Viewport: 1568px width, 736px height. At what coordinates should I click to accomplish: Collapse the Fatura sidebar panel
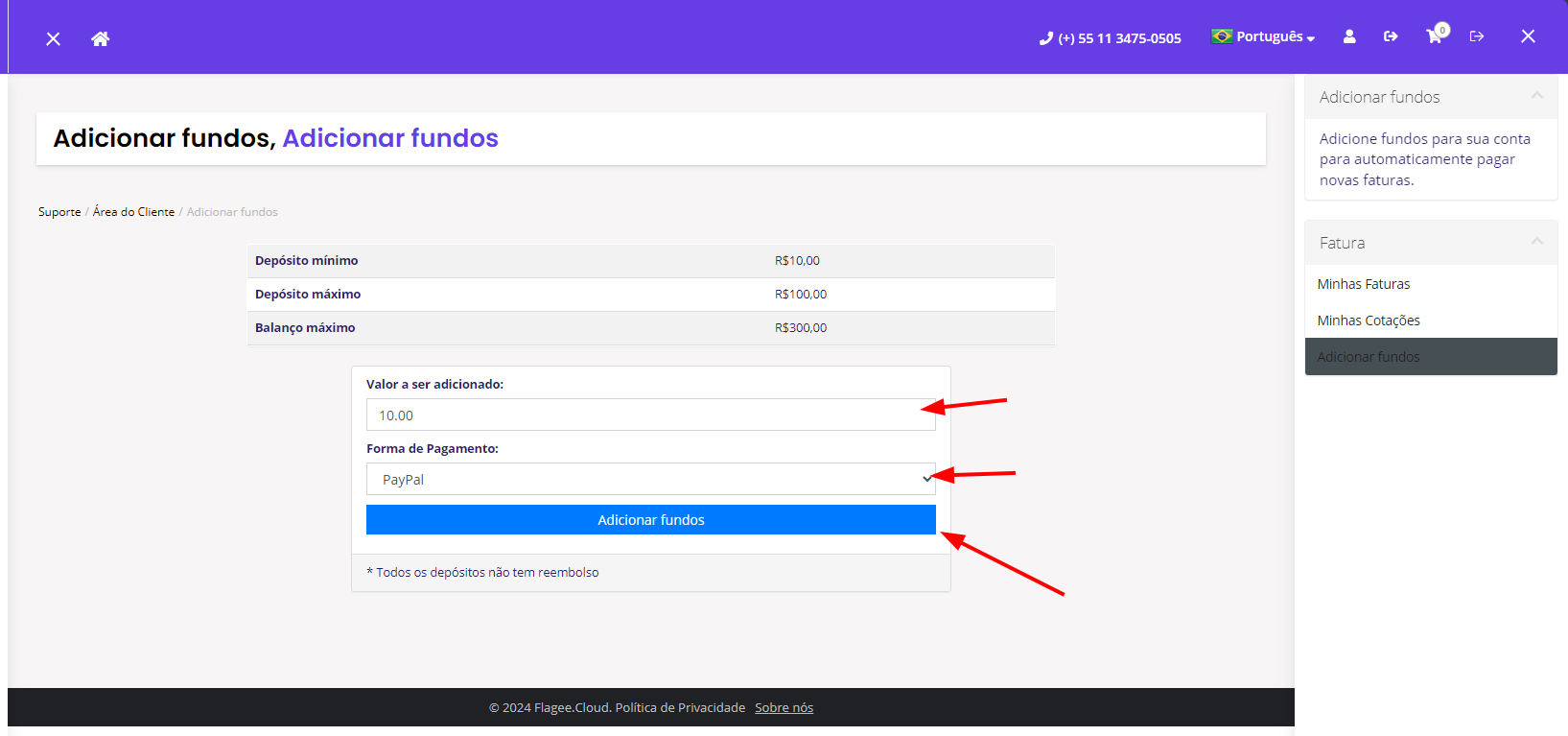[1536, 242]
